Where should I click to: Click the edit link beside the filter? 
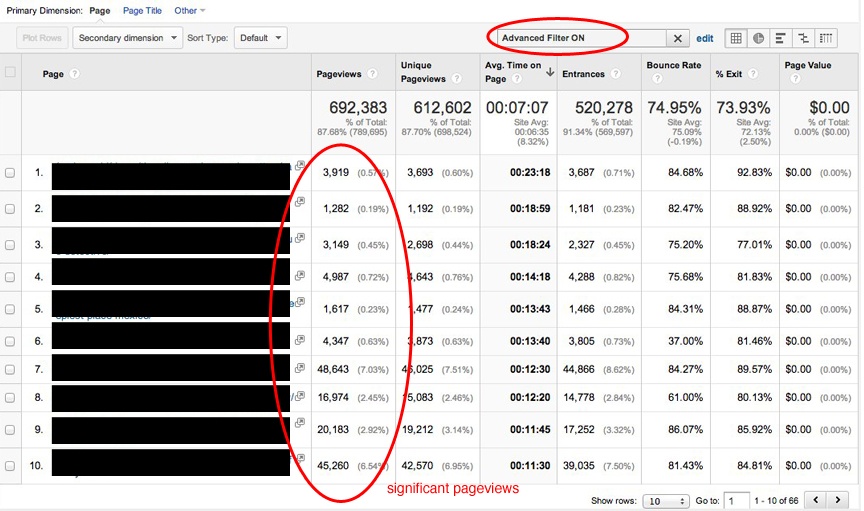tap(705, 38)
